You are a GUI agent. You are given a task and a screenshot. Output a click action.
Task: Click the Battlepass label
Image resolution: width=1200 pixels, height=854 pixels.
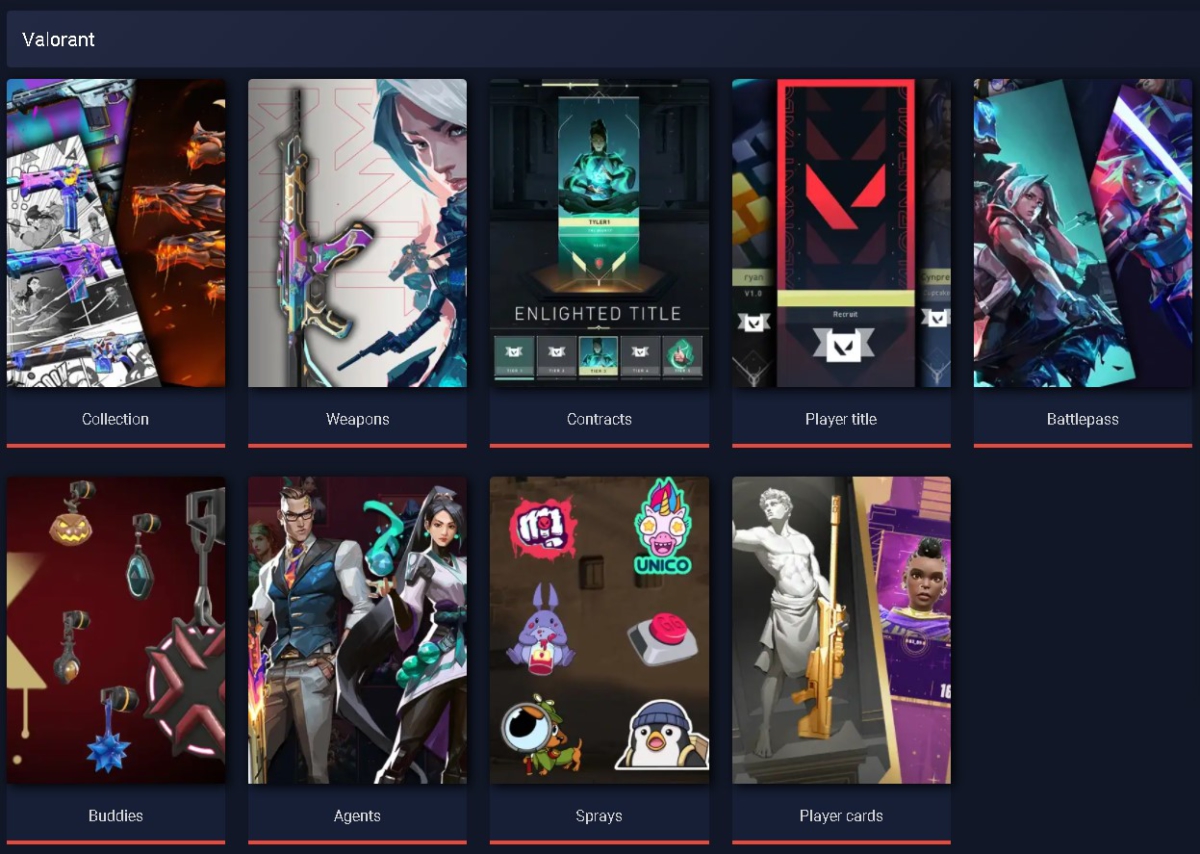[x=1083, y=419]
